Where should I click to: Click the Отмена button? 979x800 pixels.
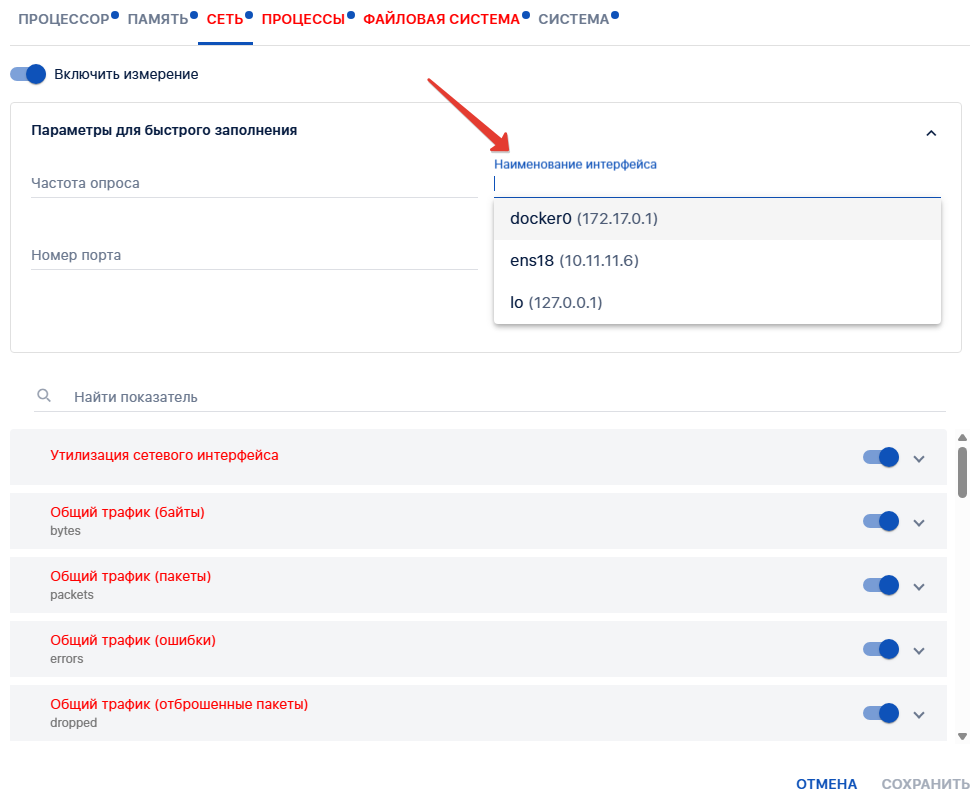(826, 784)
